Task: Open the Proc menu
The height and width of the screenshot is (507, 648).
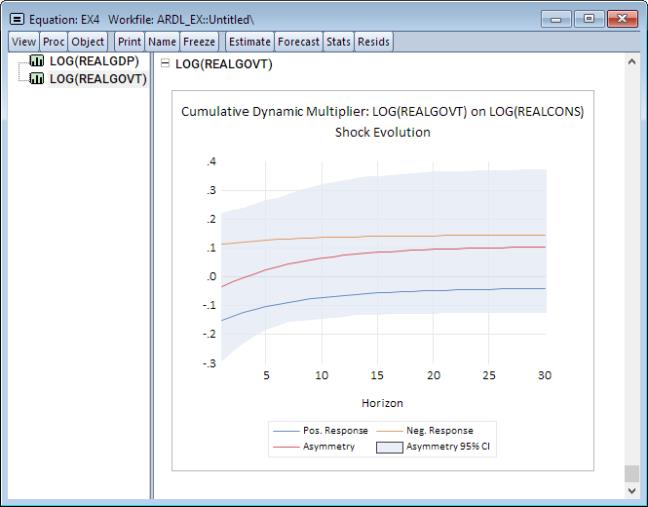Action: pos(53,42)
